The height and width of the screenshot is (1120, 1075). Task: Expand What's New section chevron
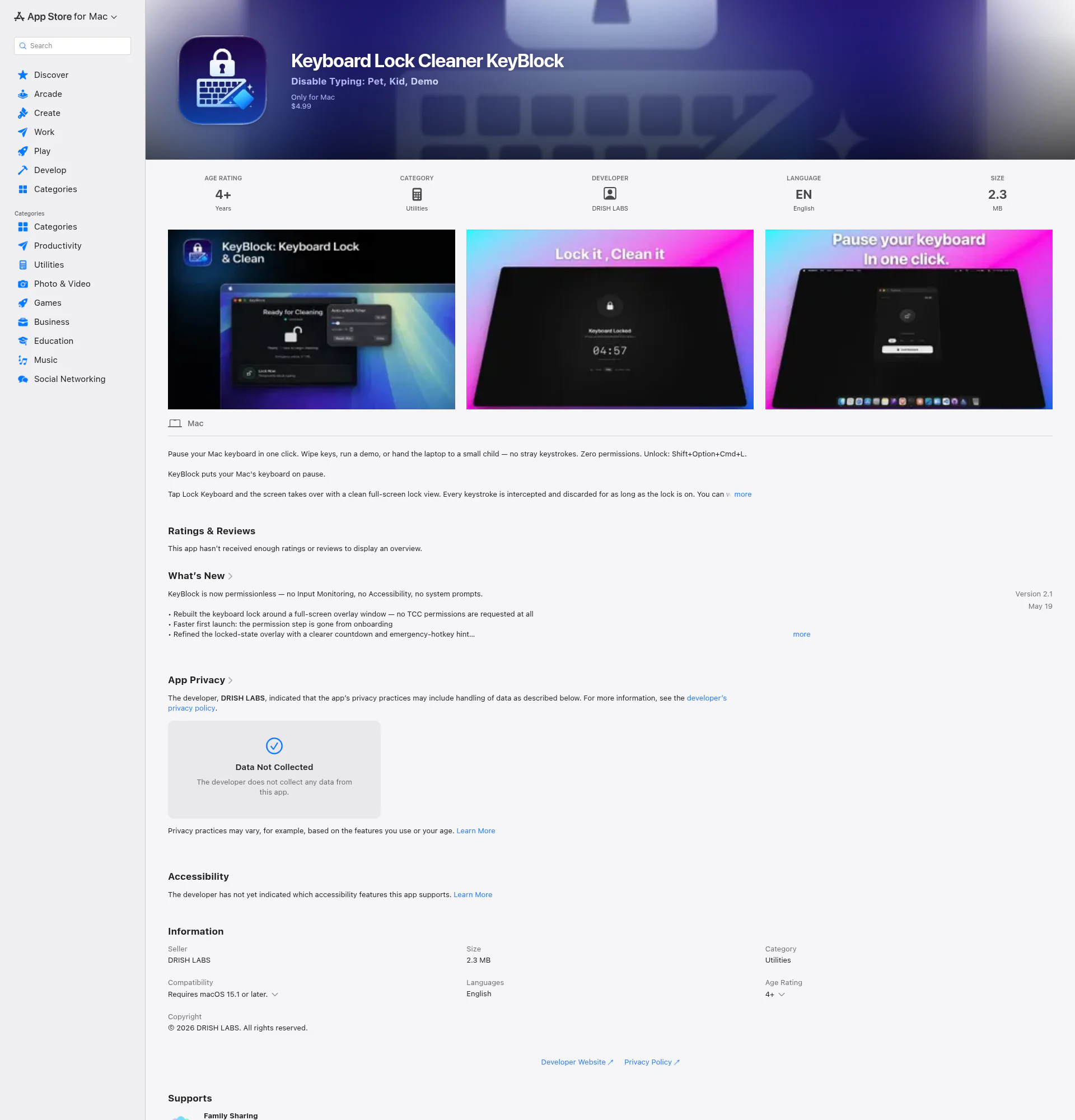(x=230, y=576)
